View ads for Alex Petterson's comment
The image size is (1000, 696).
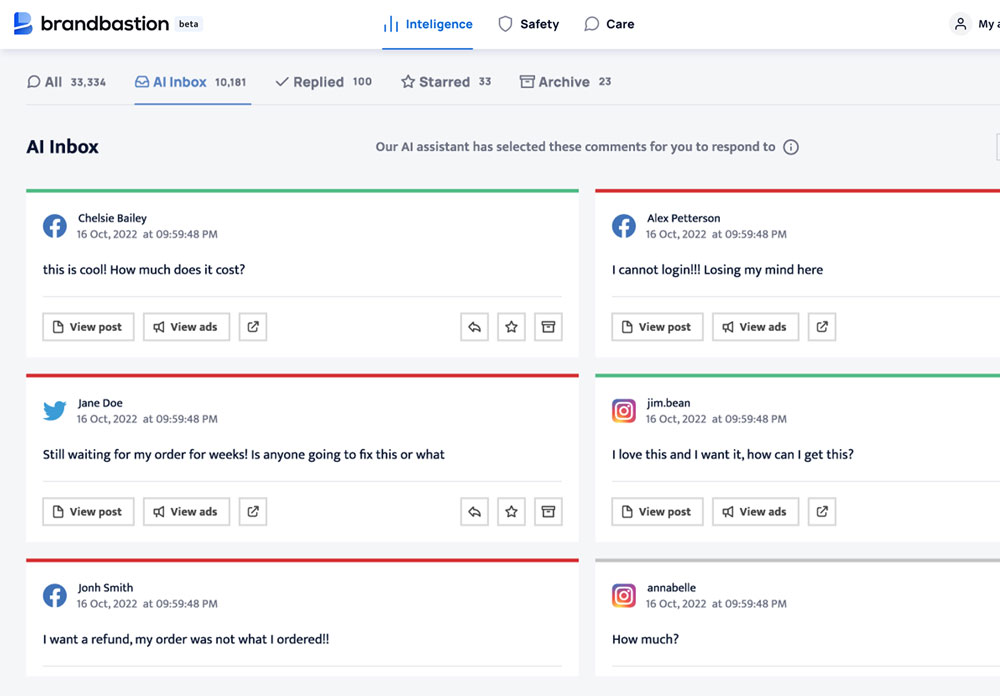pyautogui.click(x=756, y=327)
